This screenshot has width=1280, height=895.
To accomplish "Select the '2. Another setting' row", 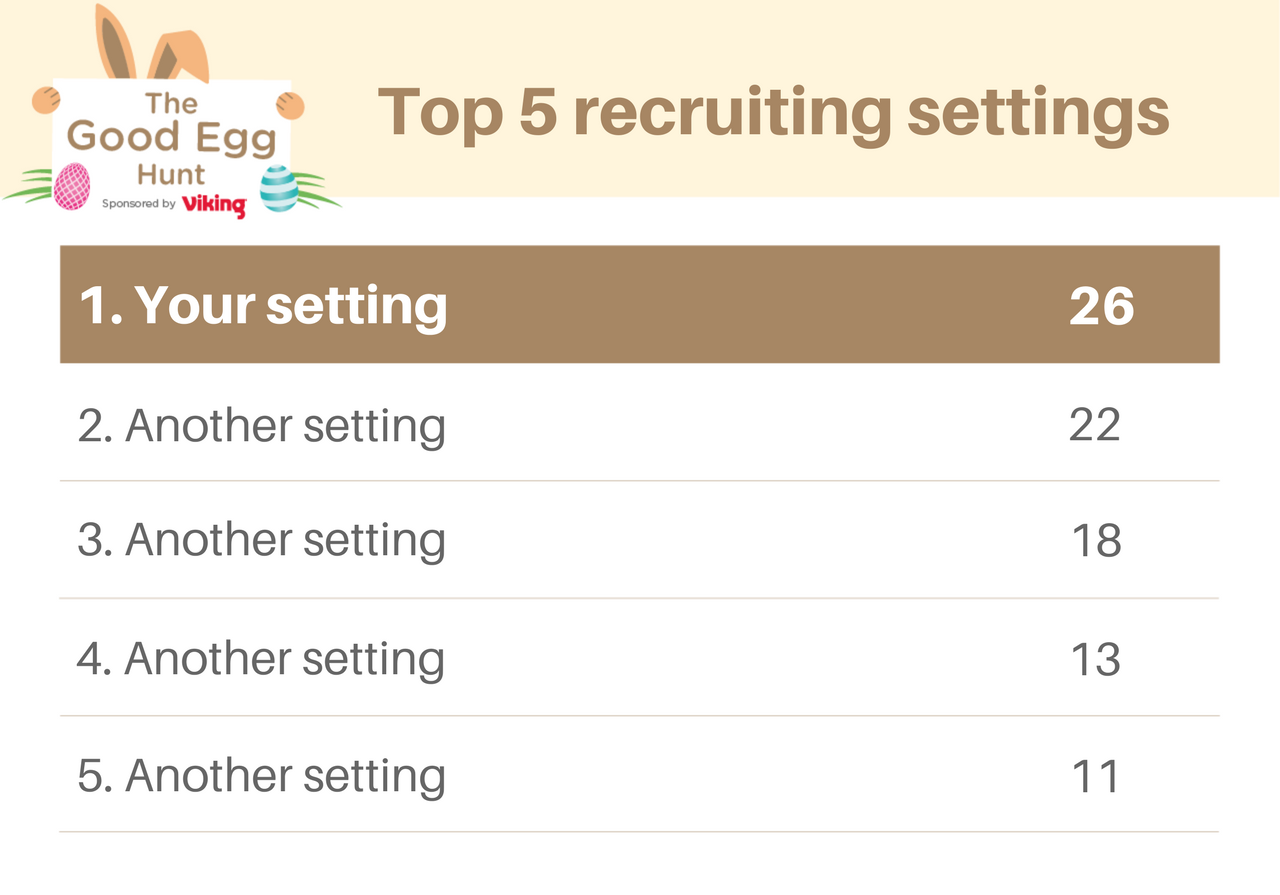I will [640, 423].
